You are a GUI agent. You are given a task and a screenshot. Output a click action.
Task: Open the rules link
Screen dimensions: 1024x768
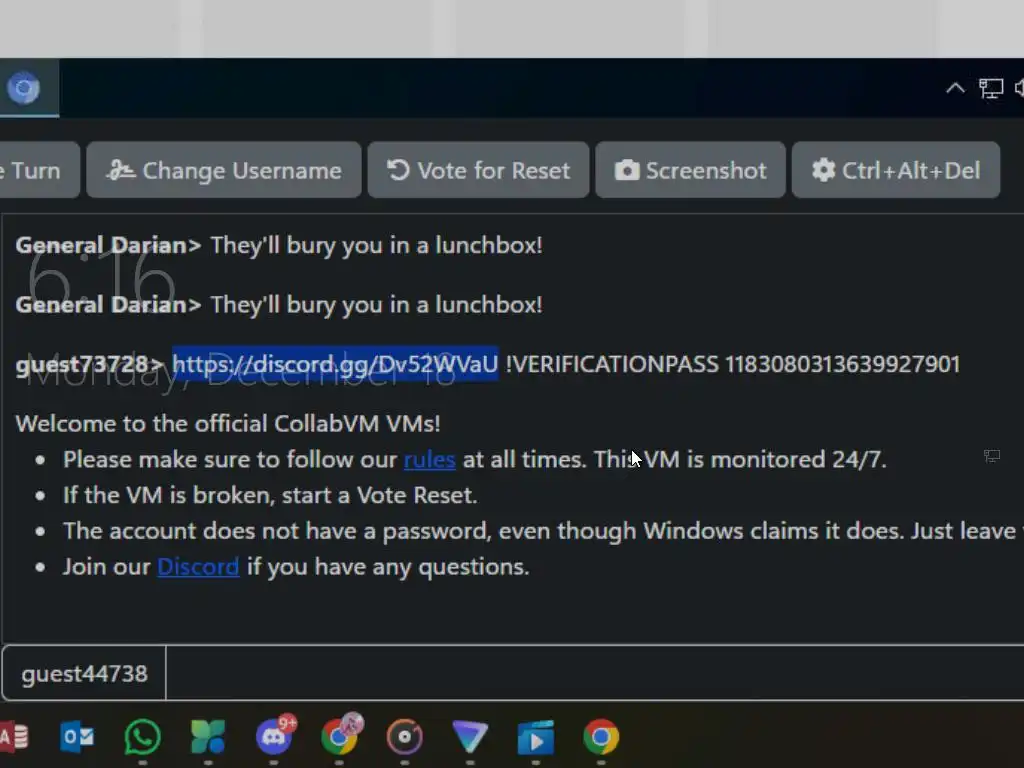pos(429,460)
